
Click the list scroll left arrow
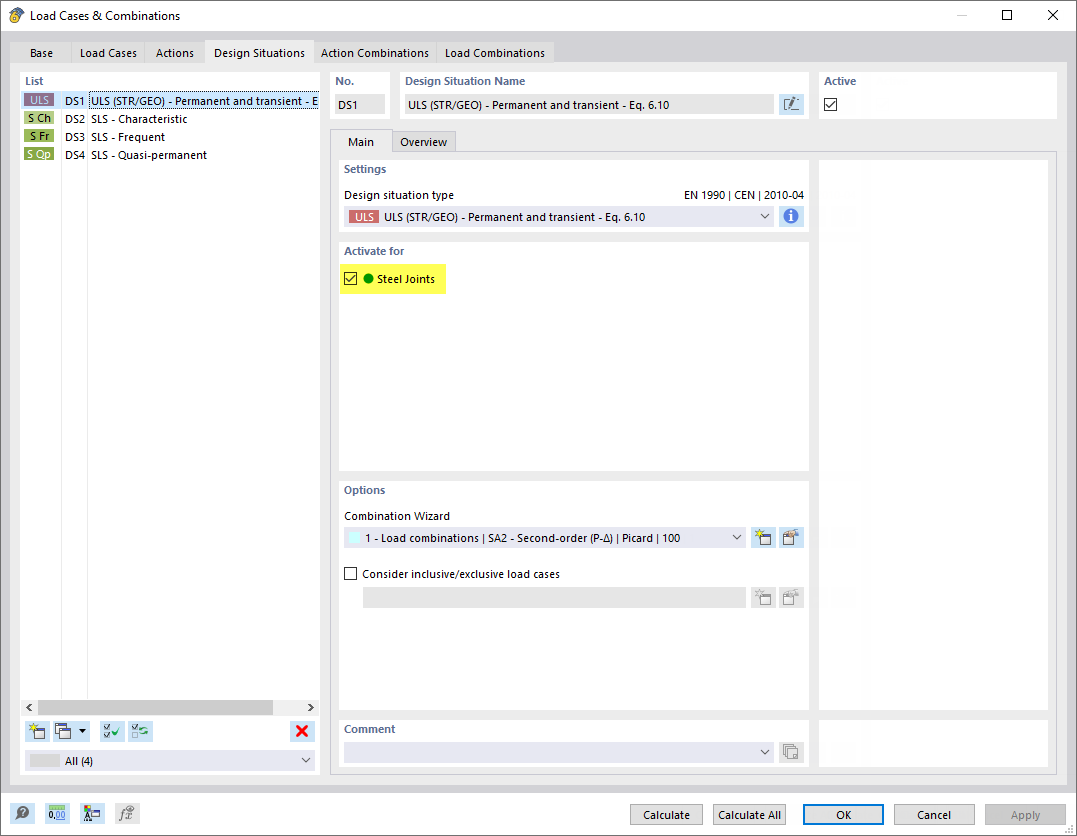[29, 708]
